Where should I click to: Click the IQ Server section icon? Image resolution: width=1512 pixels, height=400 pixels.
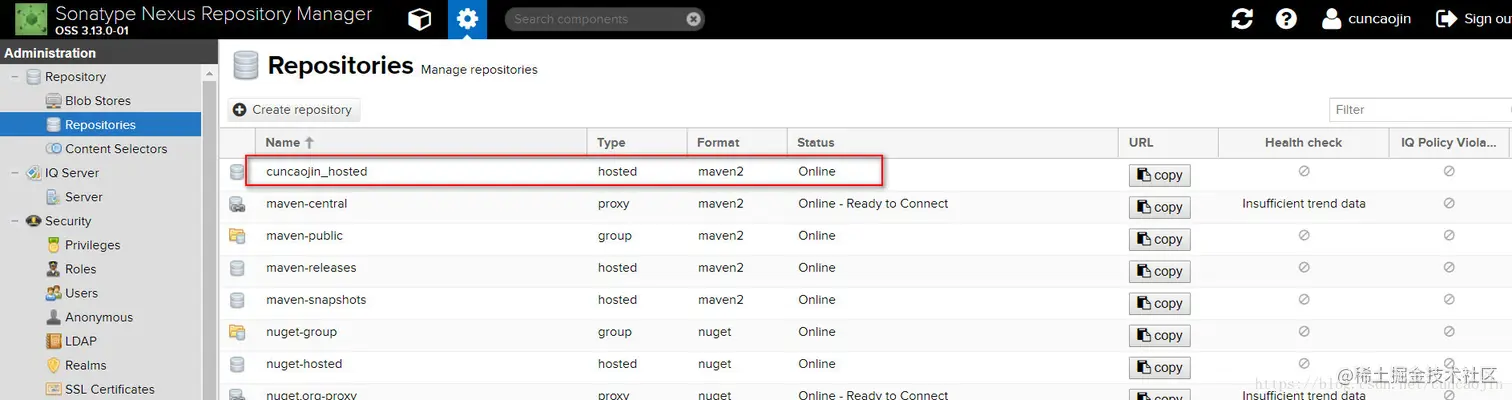tap(34, 173)
